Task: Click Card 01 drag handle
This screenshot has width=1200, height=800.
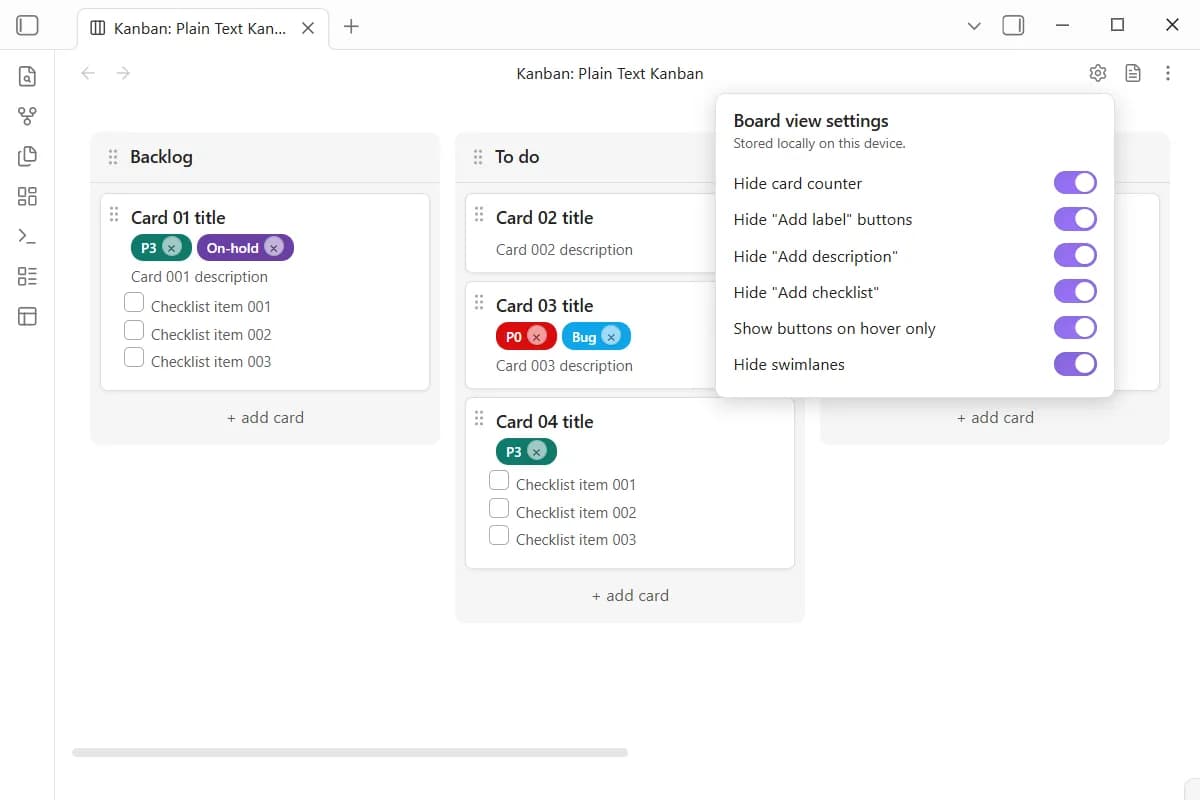Action: (113, 214)
